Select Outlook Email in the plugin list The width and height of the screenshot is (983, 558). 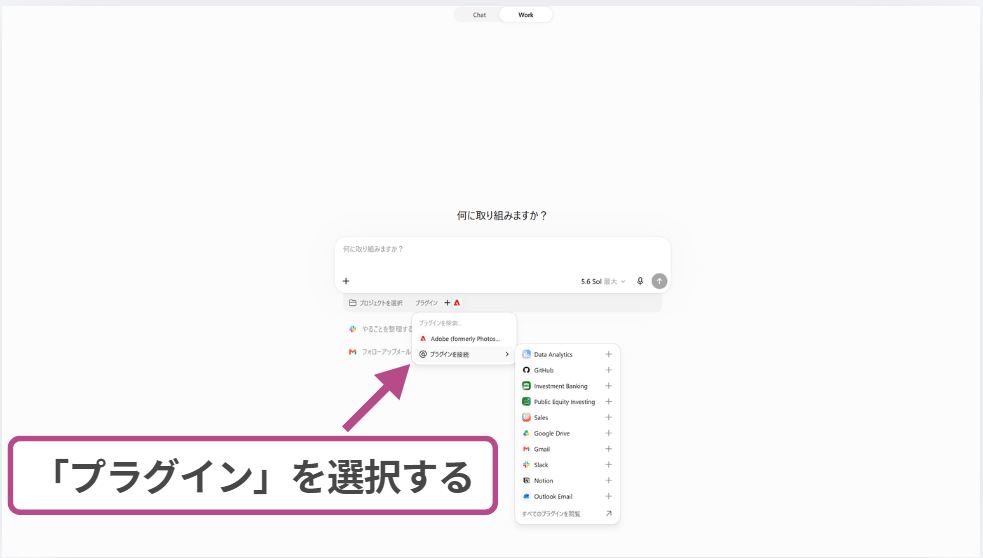(553, 497)
